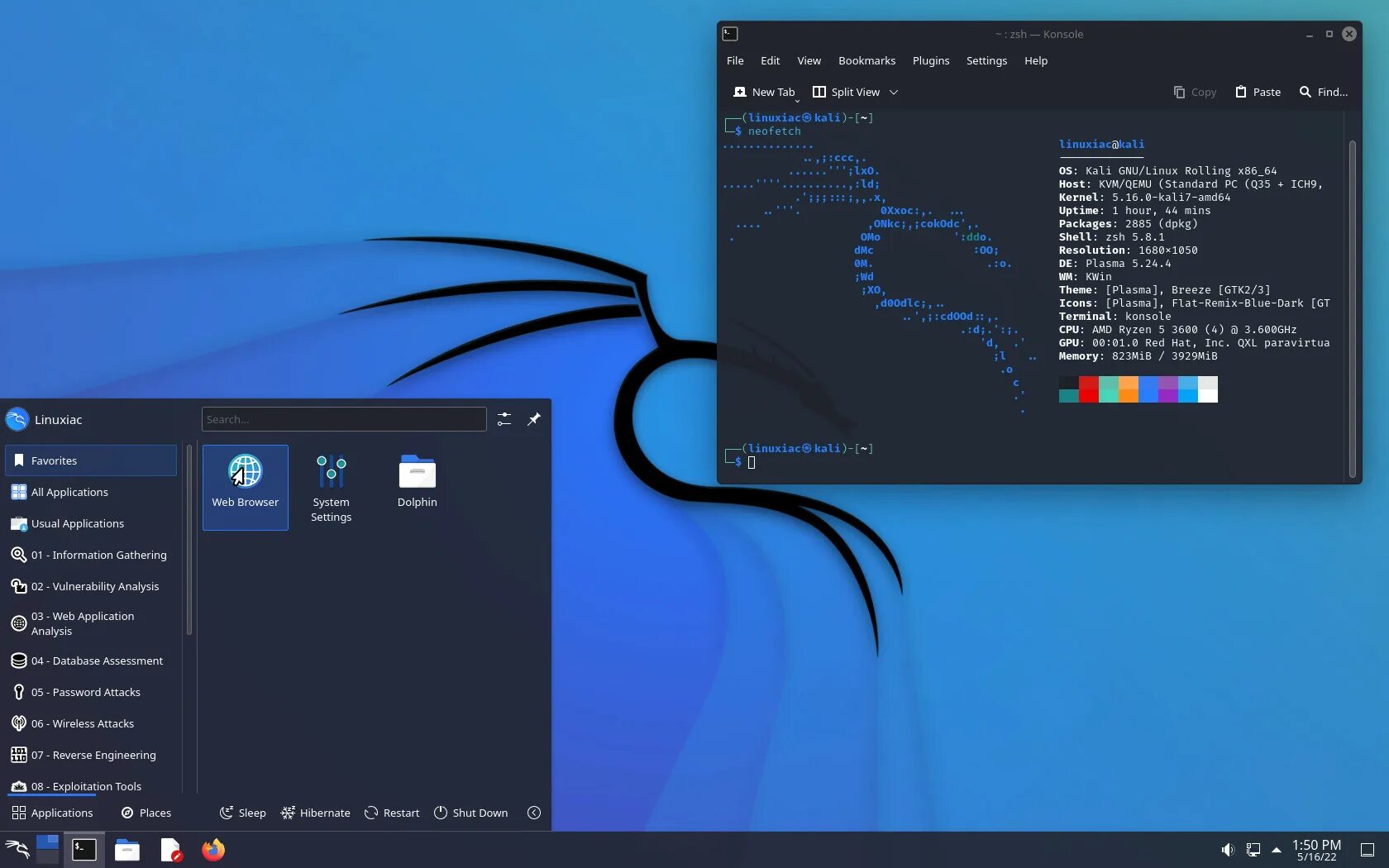Open the file manager from the taskbar
1389x868 pixels.
click(x=127, y=849)
